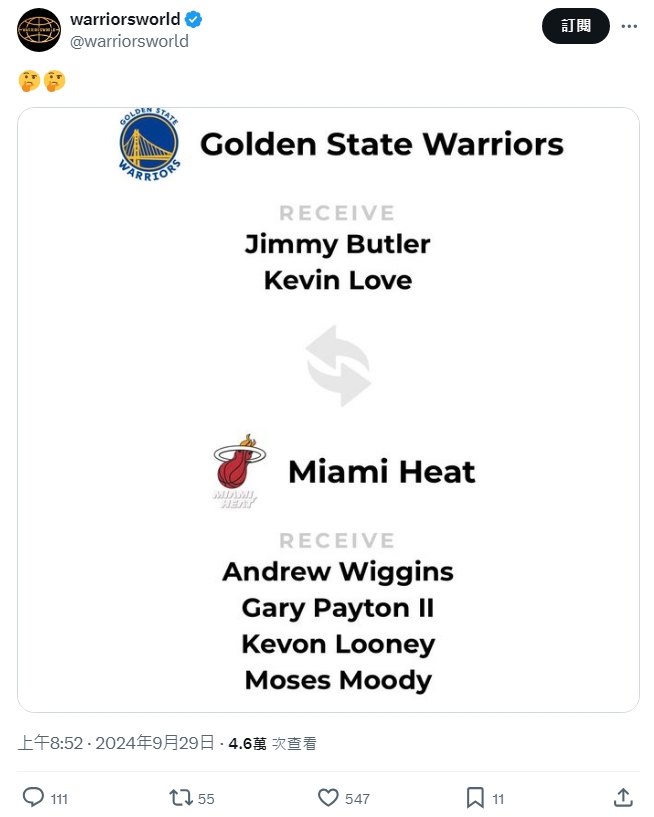
Task: Click the 4.6萬 次查看 view count
Action: click(x=273, y=743)
